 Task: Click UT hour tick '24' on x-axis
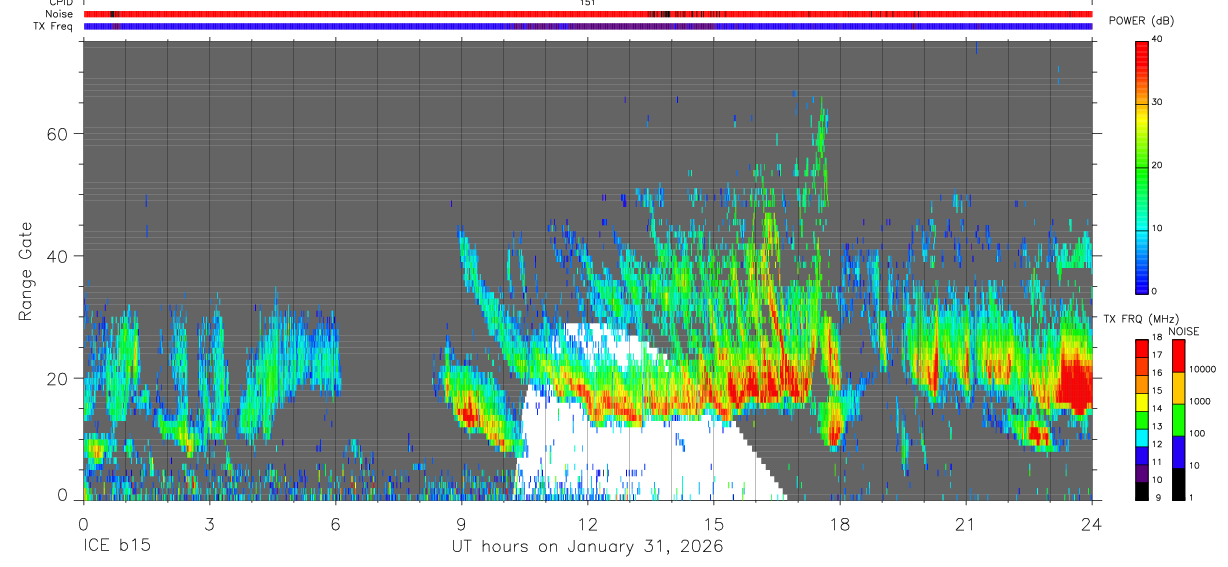[1091, 523]
